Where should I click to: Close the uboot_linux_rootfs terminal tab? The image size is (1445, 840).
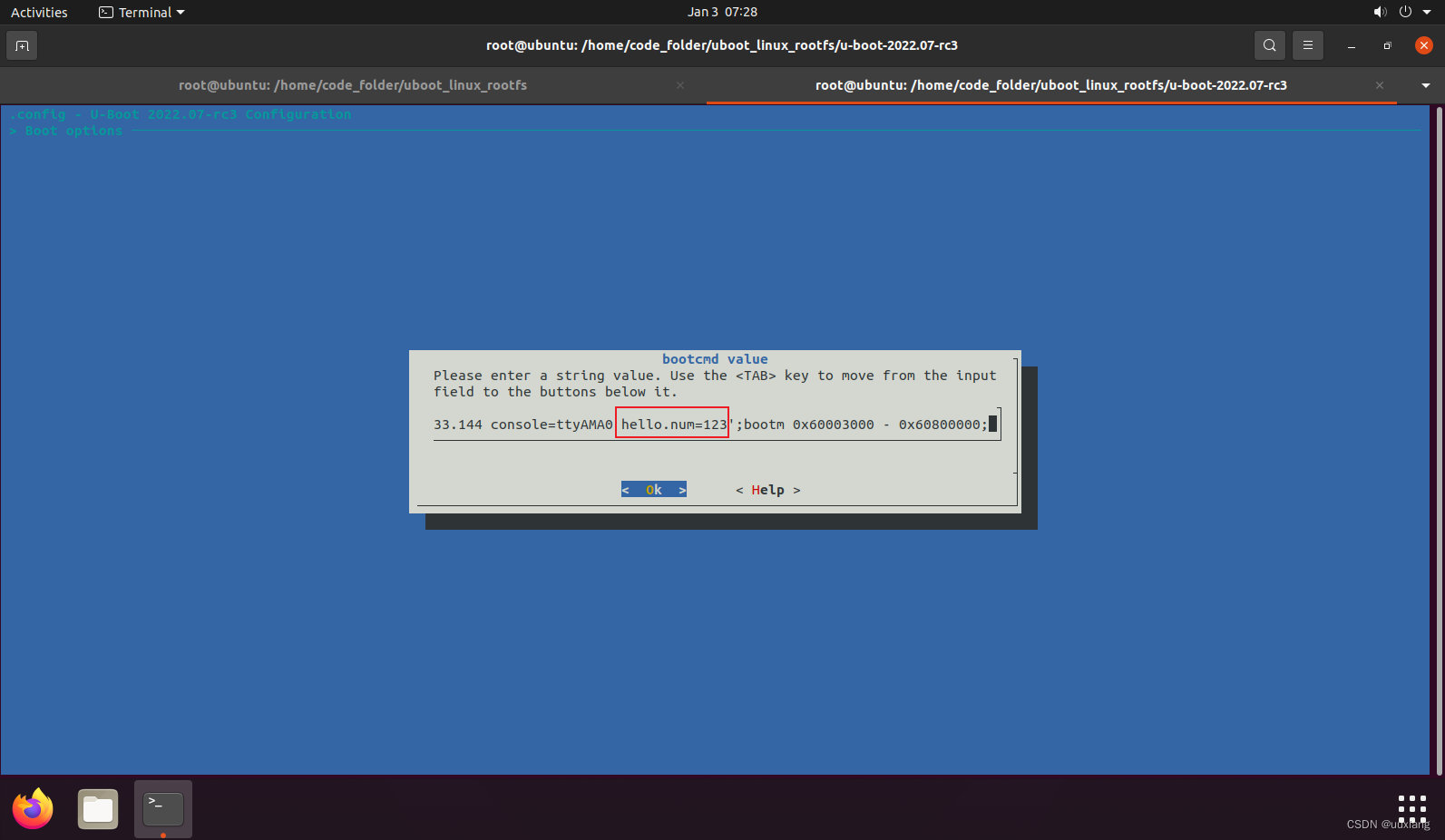point(680,85)
